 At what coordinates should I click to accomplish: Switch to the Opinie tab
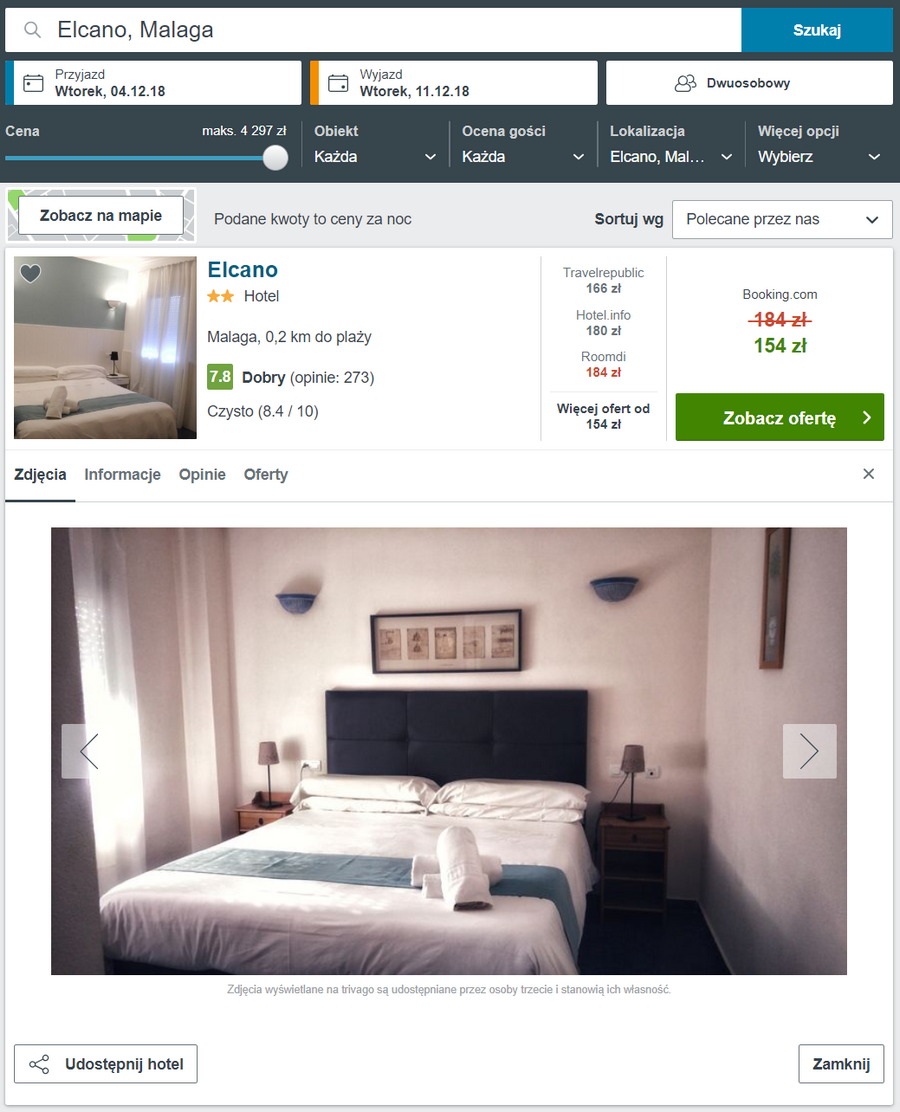pos(202,474)
